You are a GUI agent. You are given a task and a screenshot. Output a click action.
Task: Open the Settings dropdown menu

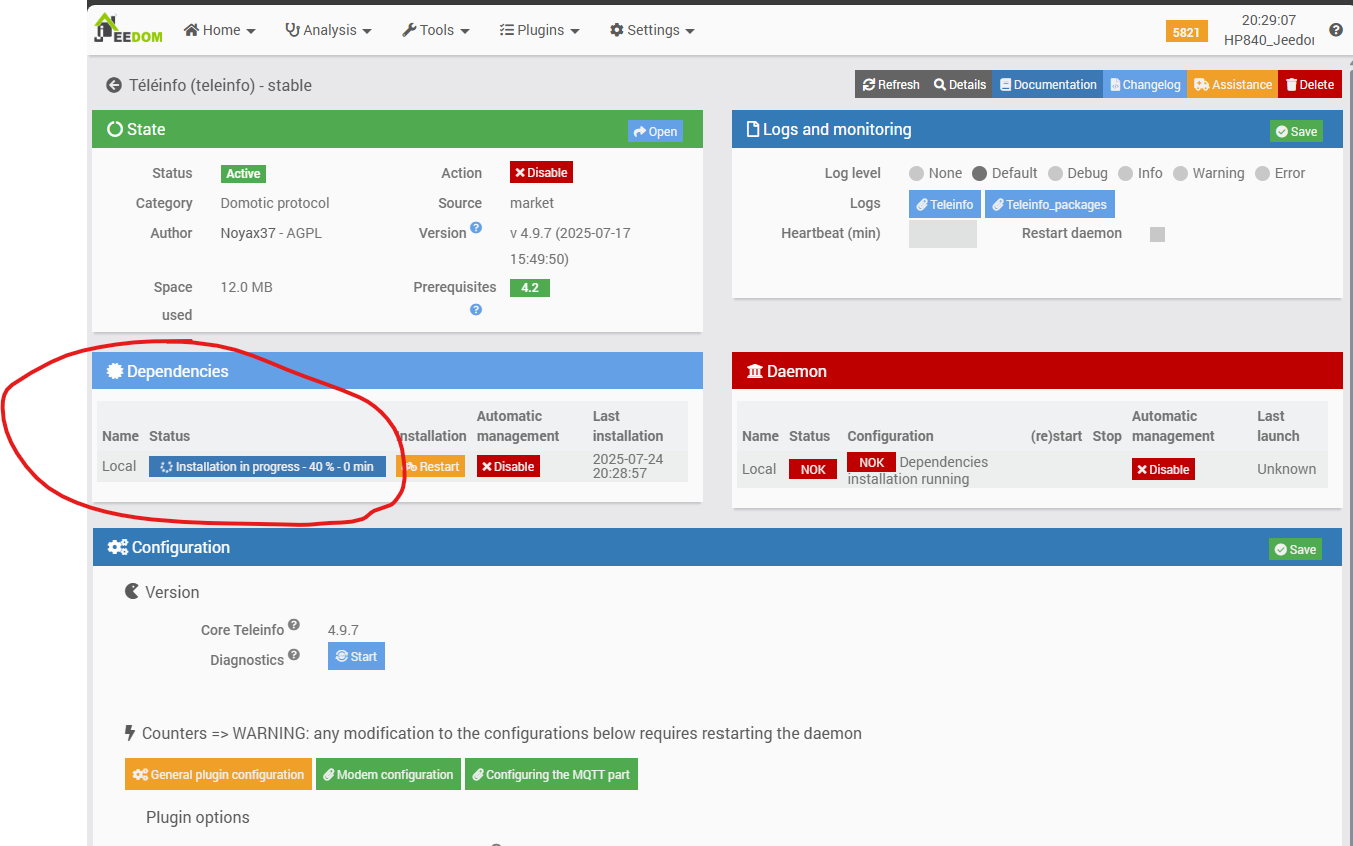[652, 30]
